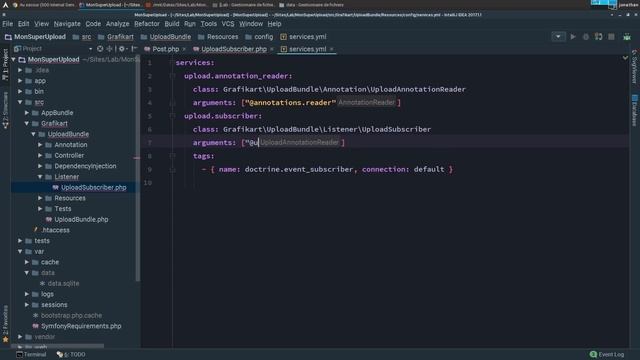Click the scroll-from-source target icon in Project panel
The width and height of the screenshot is (640, 360).
pos(100,49)
